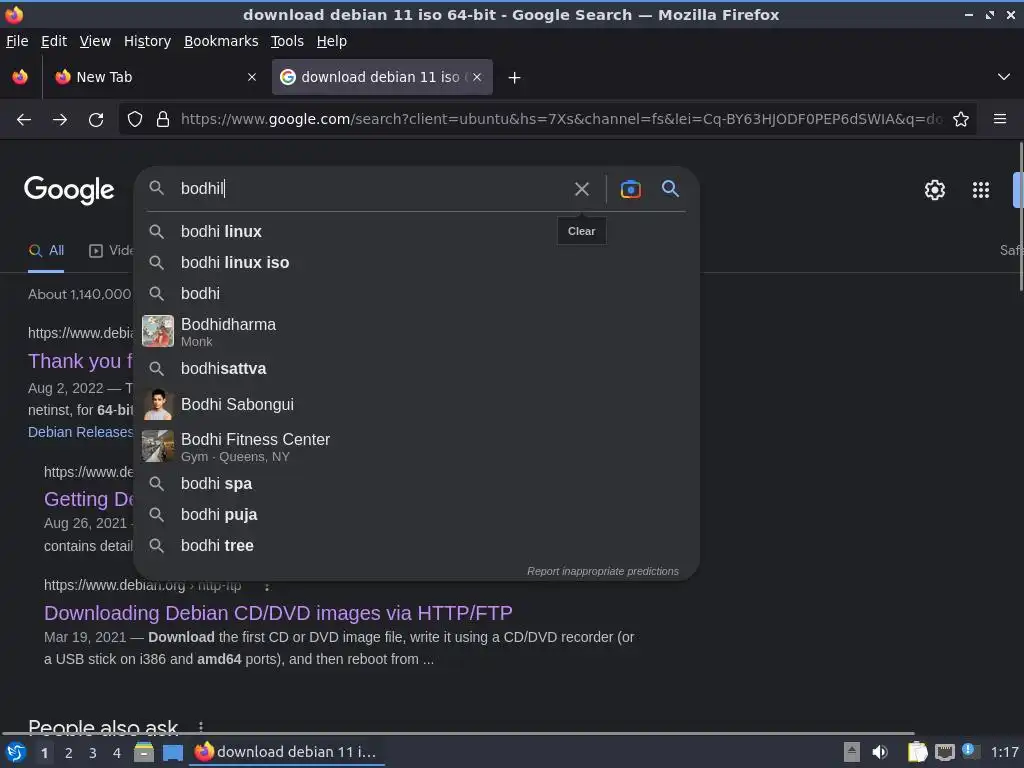Search by image using camera icon

point(630,189)
